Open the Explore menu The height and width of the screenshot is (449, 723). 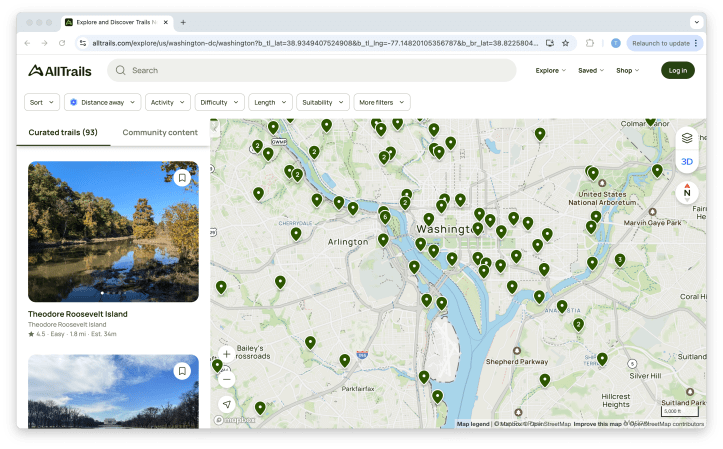(550, 70)
